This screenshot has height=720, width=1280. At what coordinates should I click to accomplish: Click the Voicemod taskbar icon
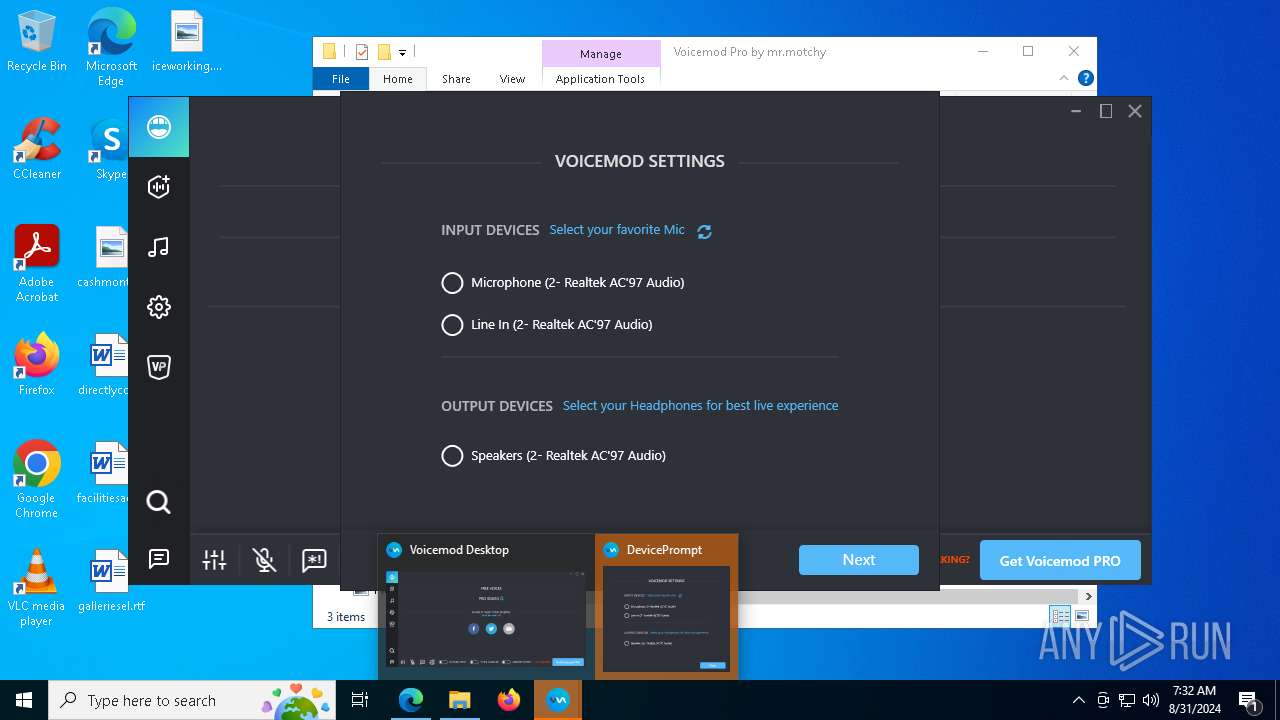click(558, 700)
